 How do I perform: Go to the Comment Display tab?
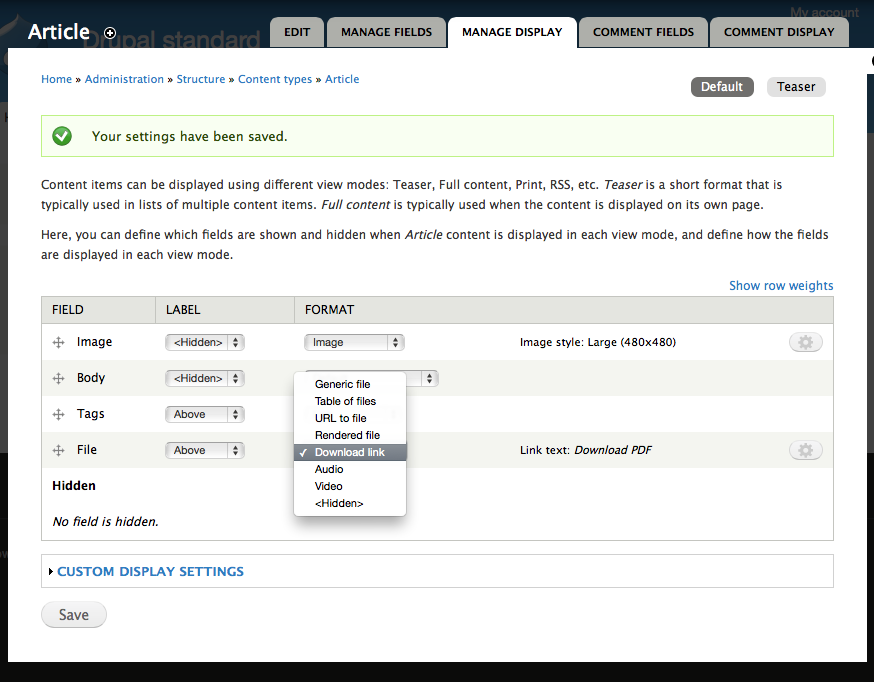coord(779,32)
